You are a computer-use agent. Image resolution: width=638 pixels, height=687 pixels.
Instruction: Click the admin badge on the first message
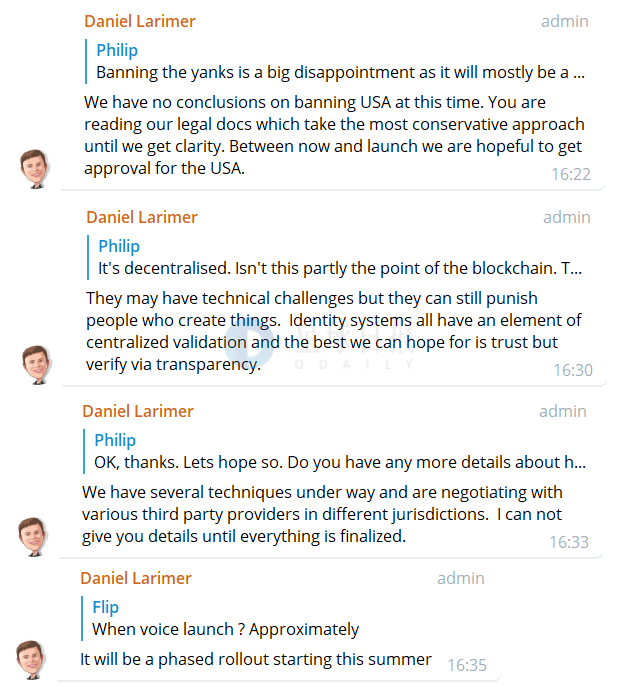point(565,21)
